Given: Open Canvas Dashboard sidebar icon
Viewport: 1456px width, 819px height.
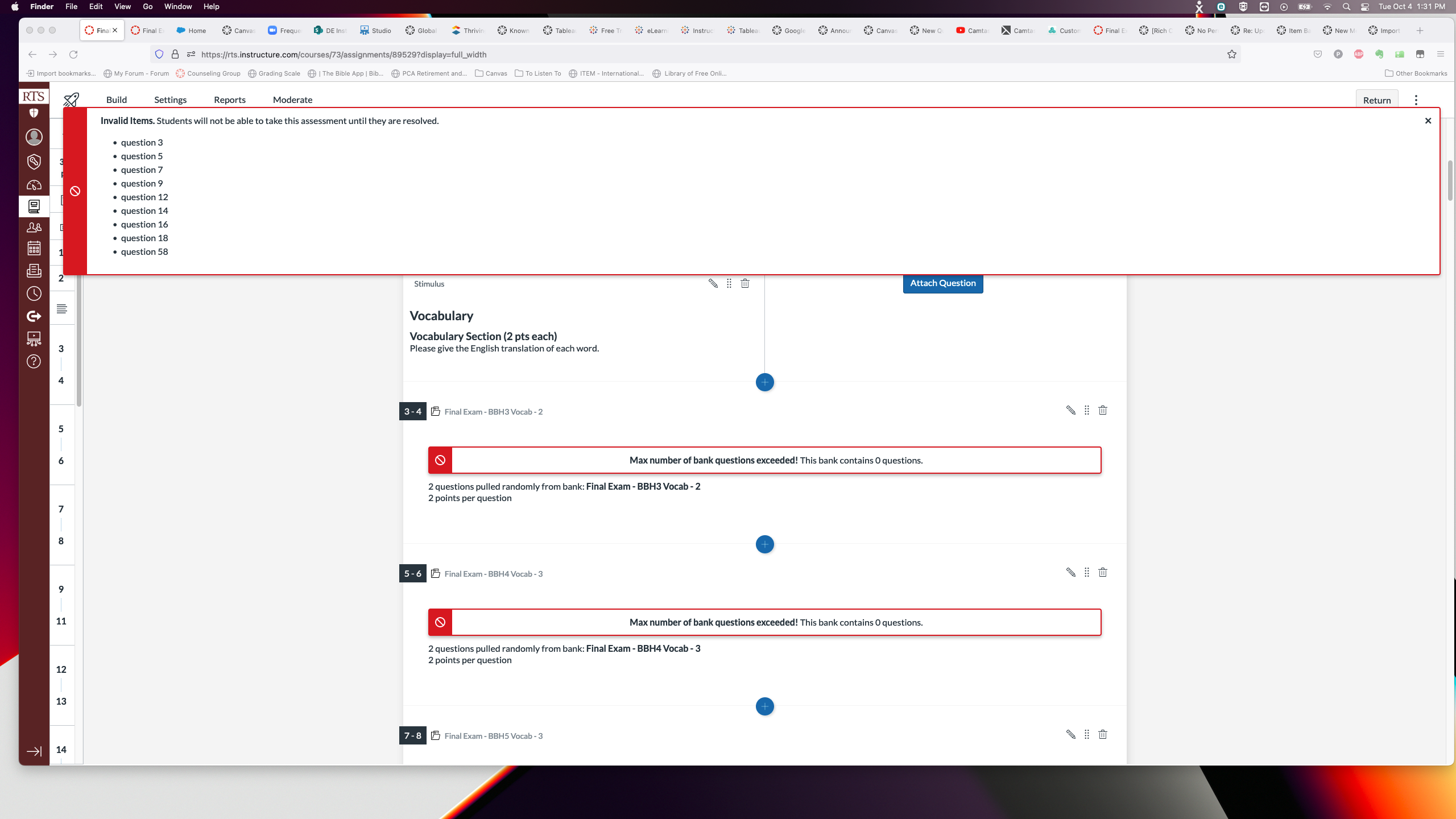Looking at the screenshot, I should tap(34, 185).
